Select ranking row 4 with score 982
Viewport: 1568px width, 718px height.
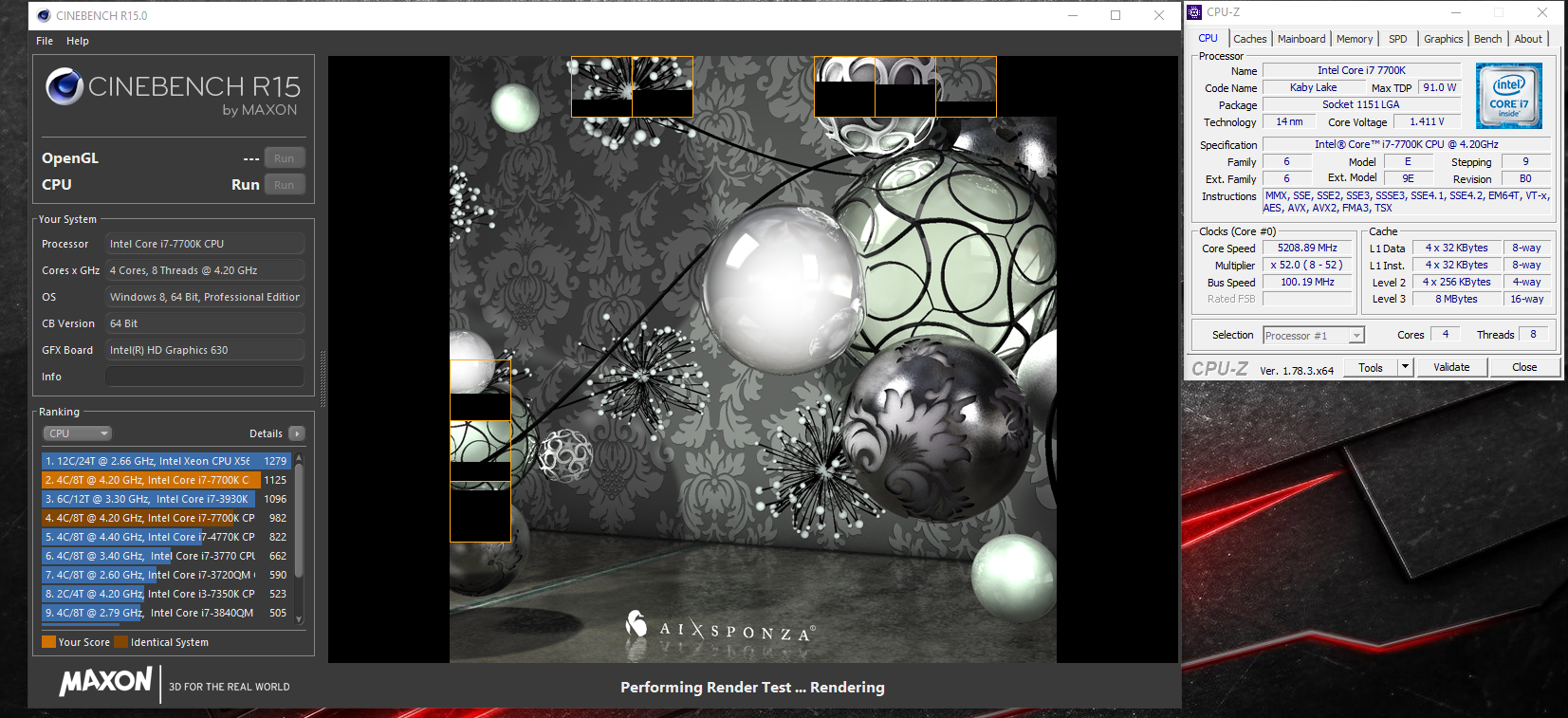point(166,518)
